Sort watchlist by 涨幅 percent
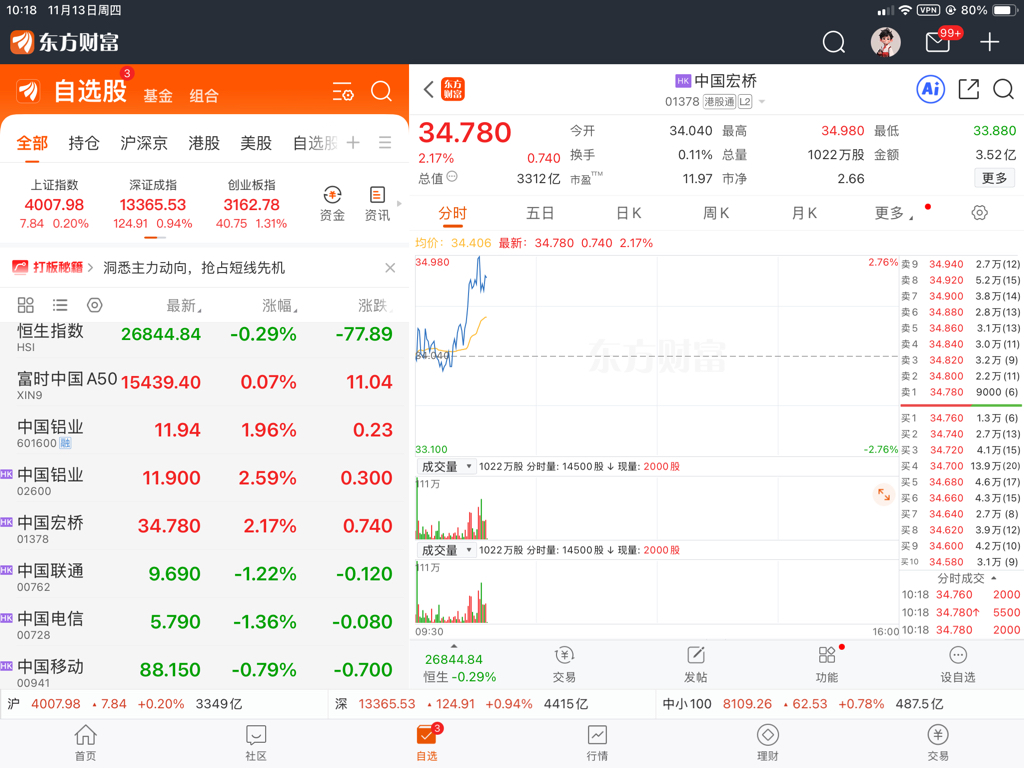Viewport: 1024px width, 768px height. tap(280, 305)
